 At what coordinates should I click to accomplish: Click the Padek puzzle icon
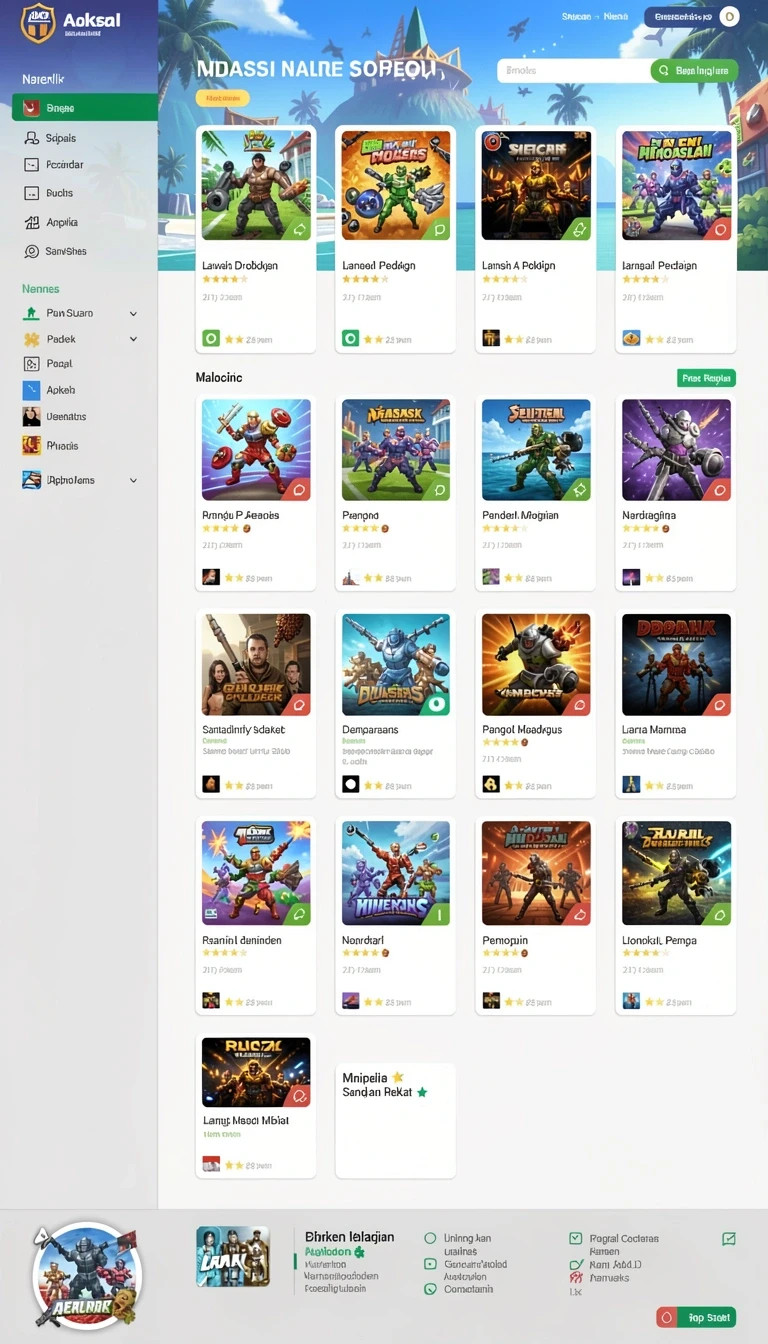click(x=31, y=339)
